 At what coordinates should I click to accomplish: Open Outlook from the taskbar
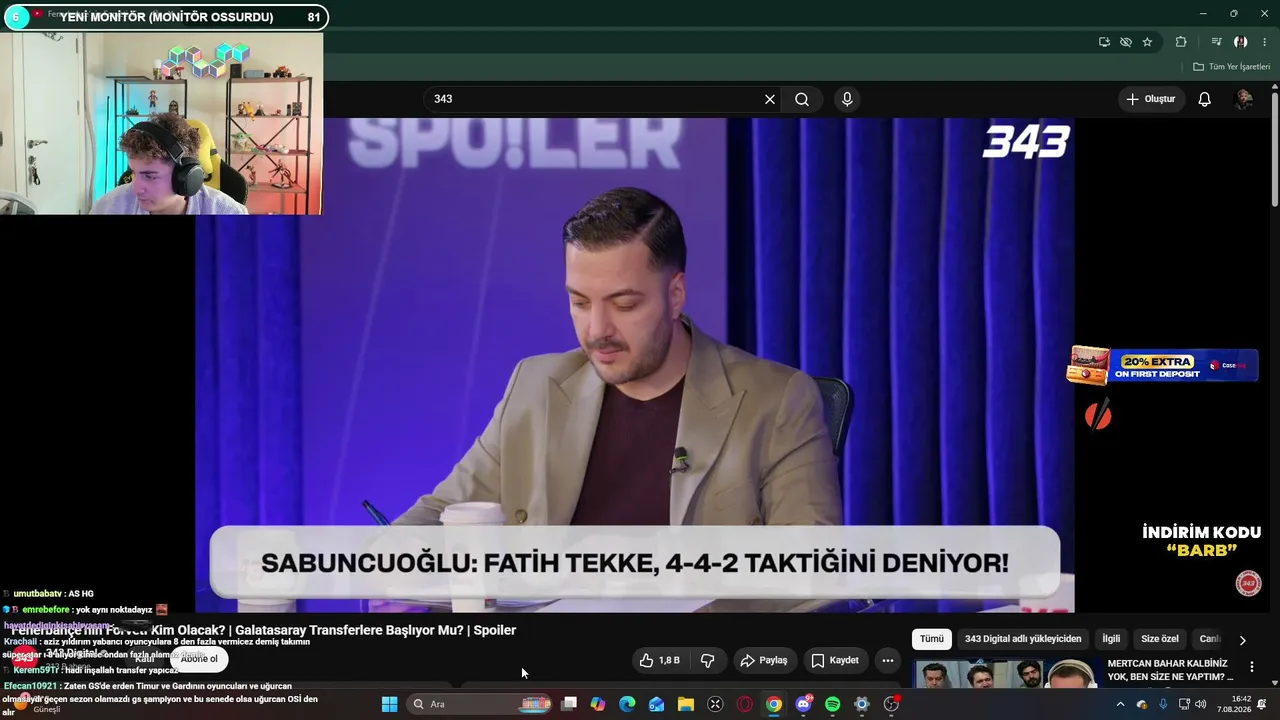656,704
